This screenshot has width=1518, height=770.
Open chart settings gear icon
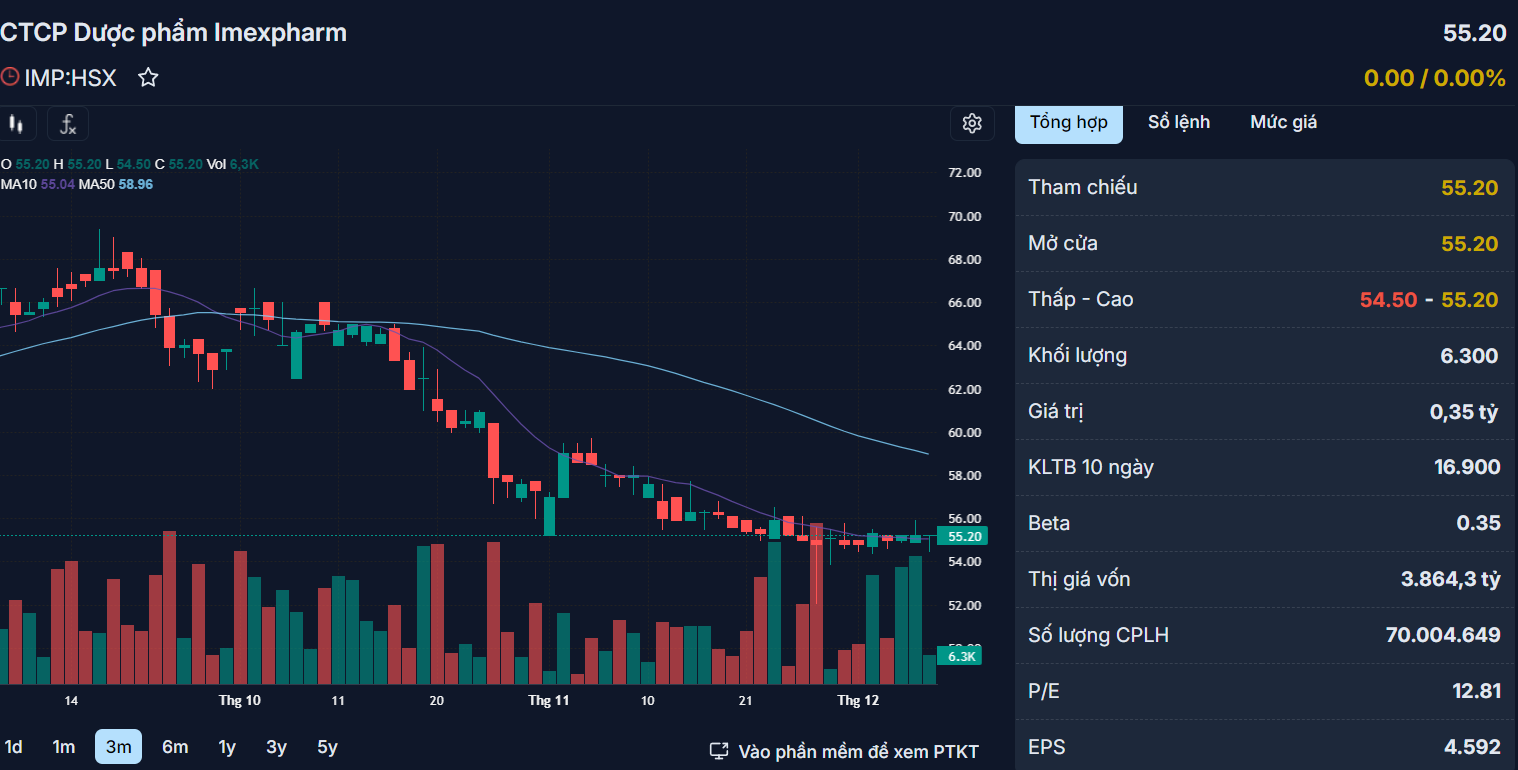(972, 123)
